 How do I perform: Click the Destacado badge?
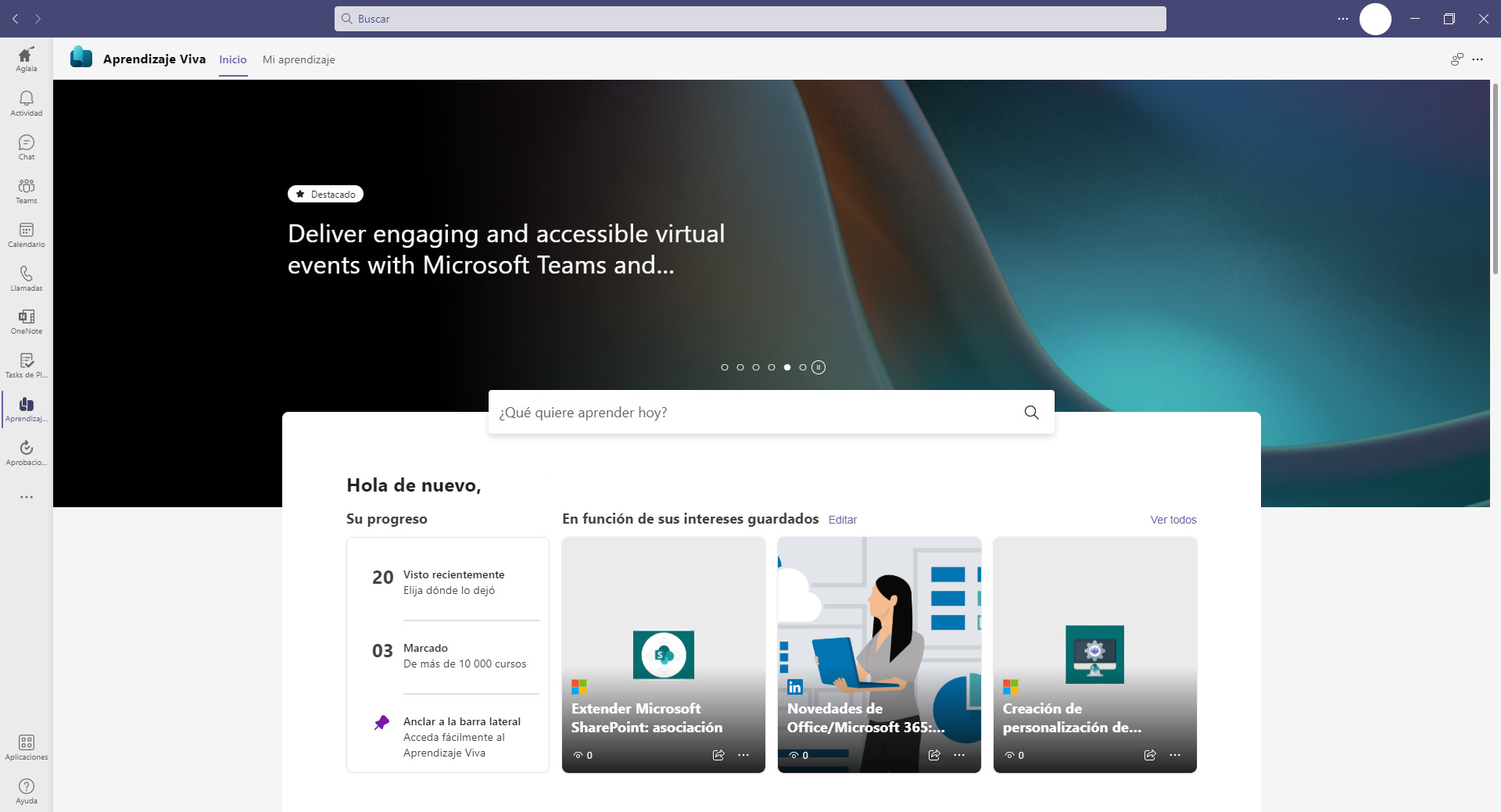tap(325, 194)
